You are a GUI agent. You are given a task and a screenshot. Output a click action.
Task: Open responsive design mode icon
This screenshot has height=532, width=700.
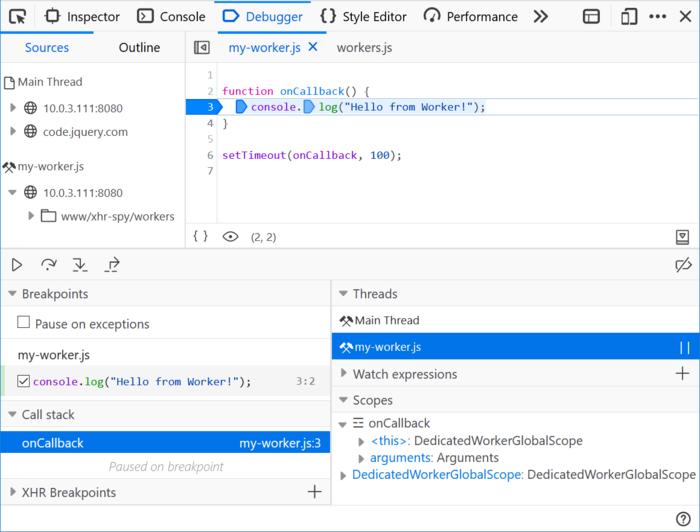coord(628,16)
